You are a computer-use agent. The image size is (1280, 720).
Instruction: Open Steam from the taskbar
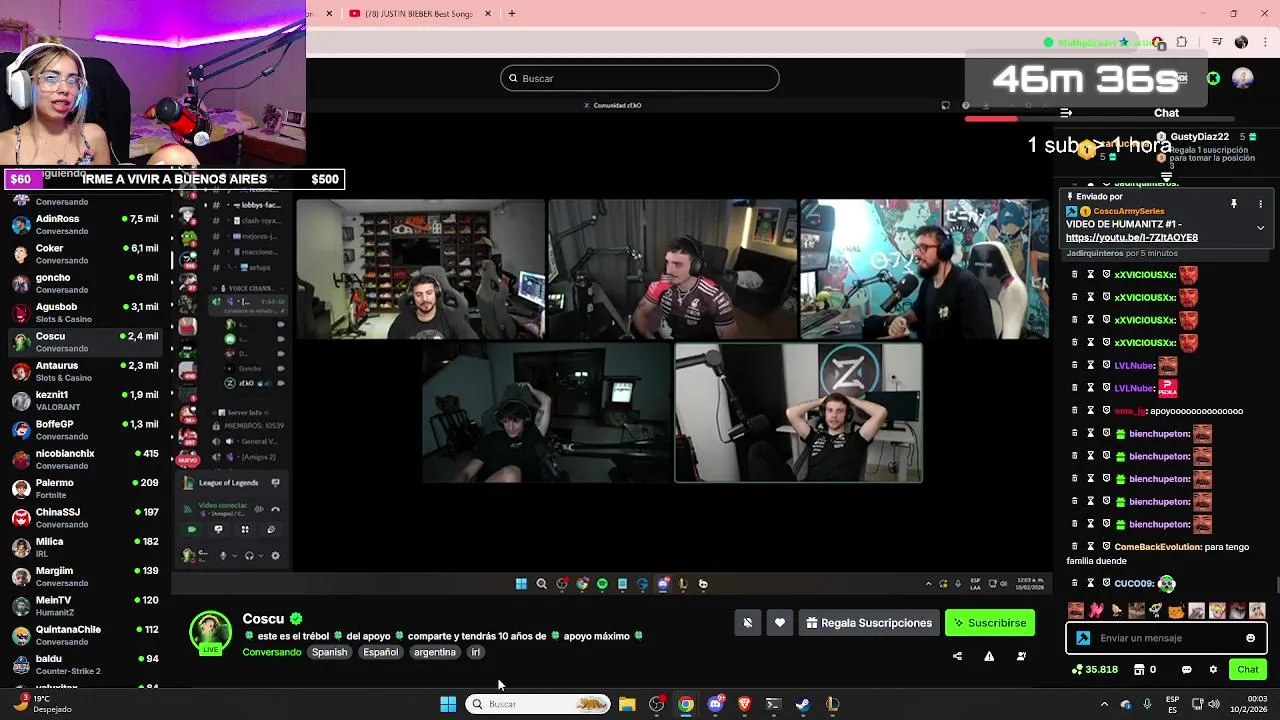803,704
